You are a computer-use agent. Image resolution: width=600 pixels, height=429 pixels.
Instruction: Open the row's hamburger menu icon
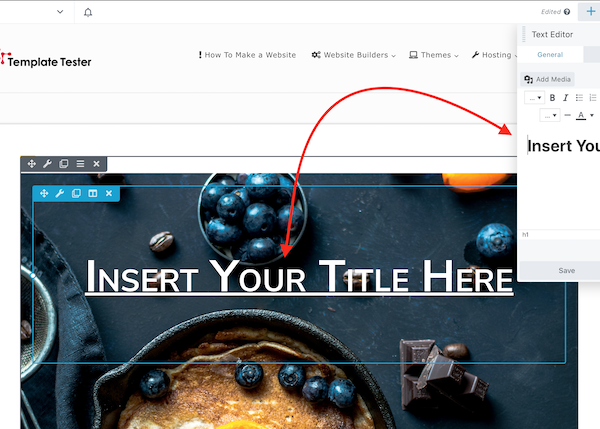pos(80,164)
